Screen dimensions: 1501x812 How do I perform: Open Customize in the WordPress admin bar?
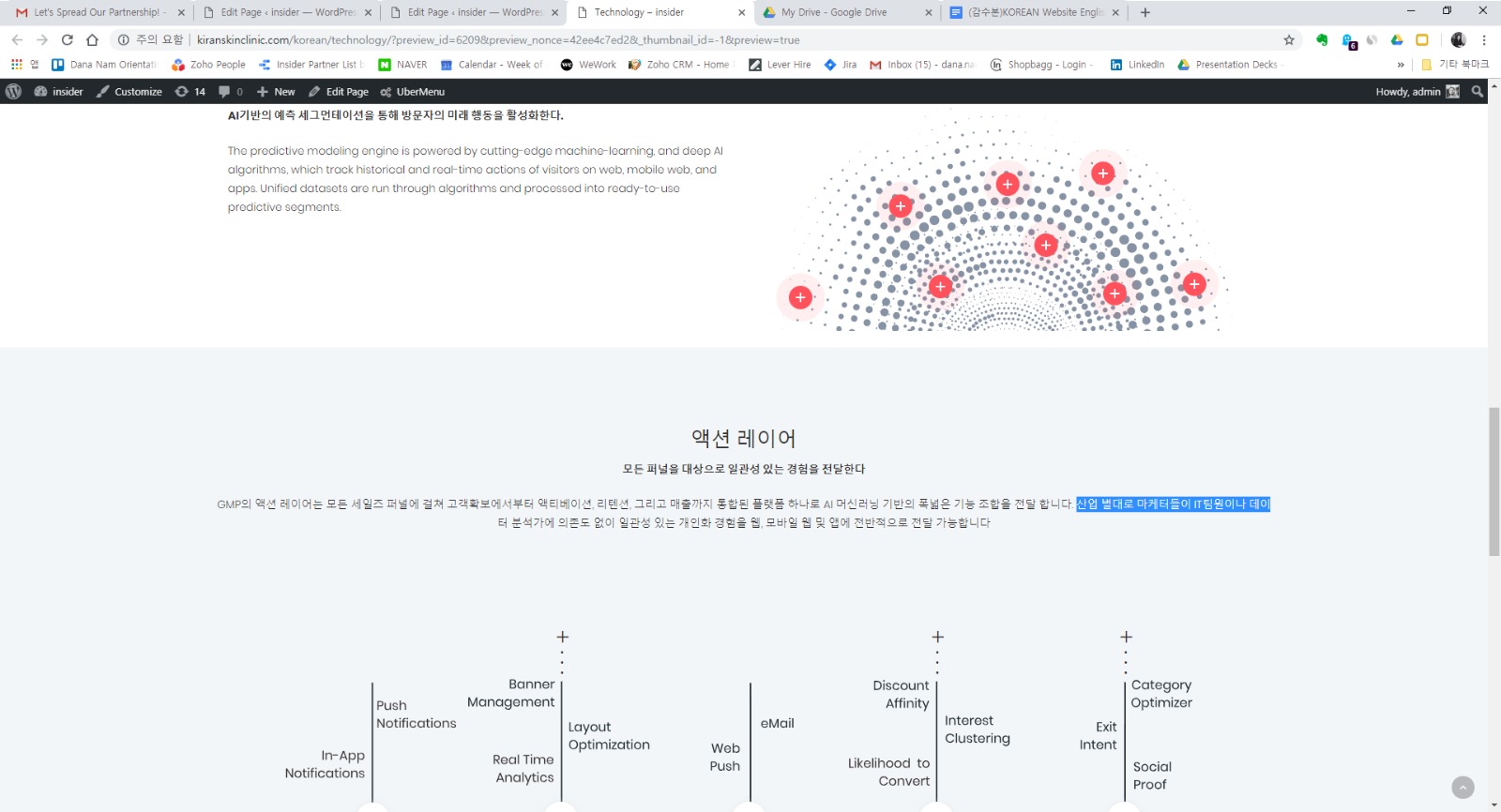[129, 91]
